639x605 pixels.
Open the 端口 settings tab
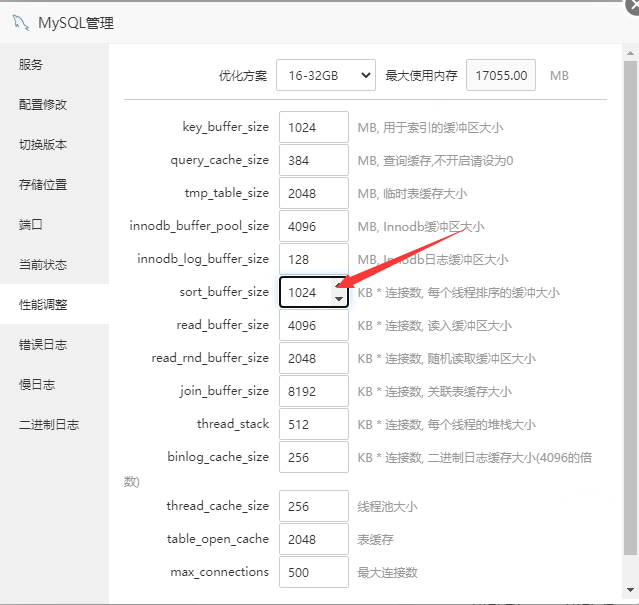[x=31, y=225]
